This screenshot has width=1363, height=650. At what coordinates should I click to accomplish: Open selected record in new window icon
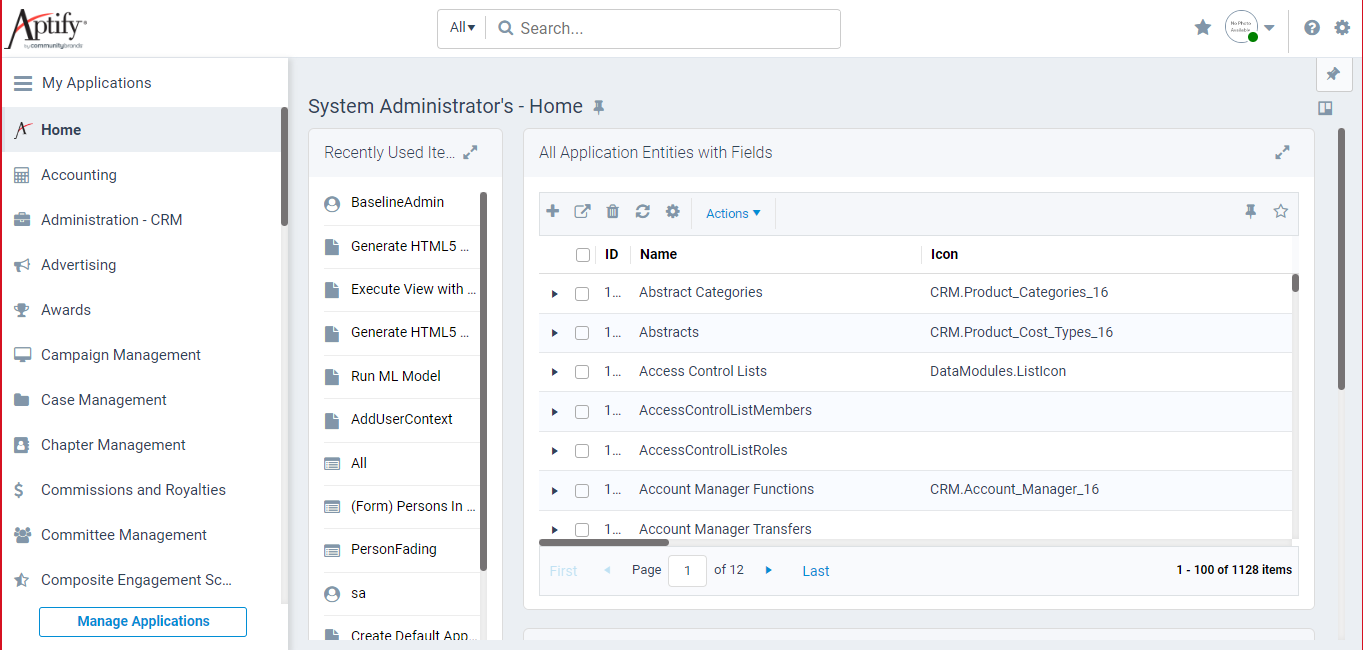click(582, 211)
